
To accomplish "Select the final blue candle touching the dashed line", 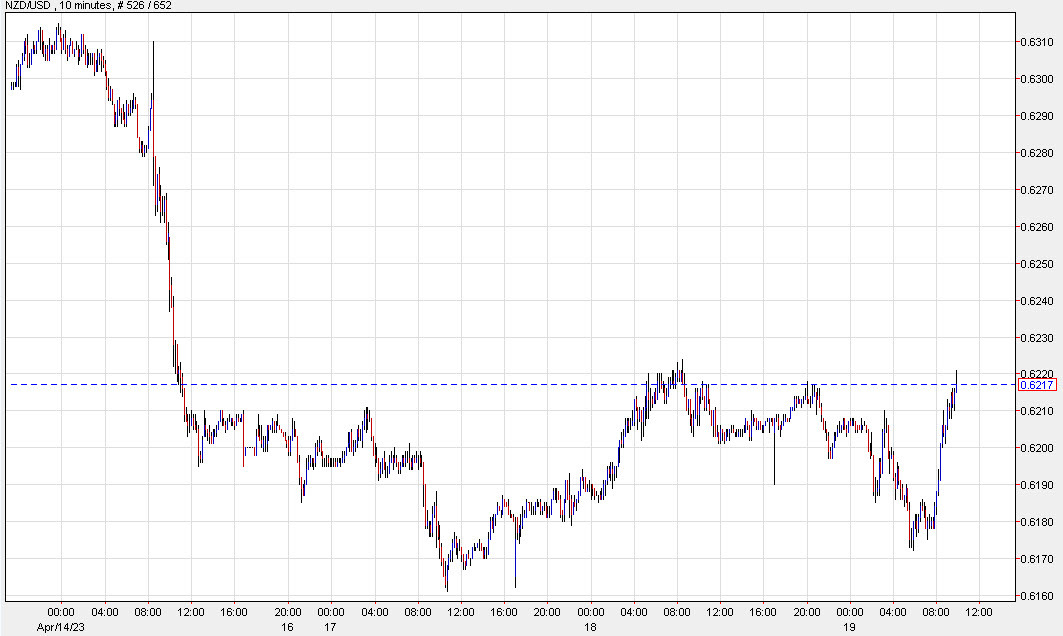I will tap(955, 385).
